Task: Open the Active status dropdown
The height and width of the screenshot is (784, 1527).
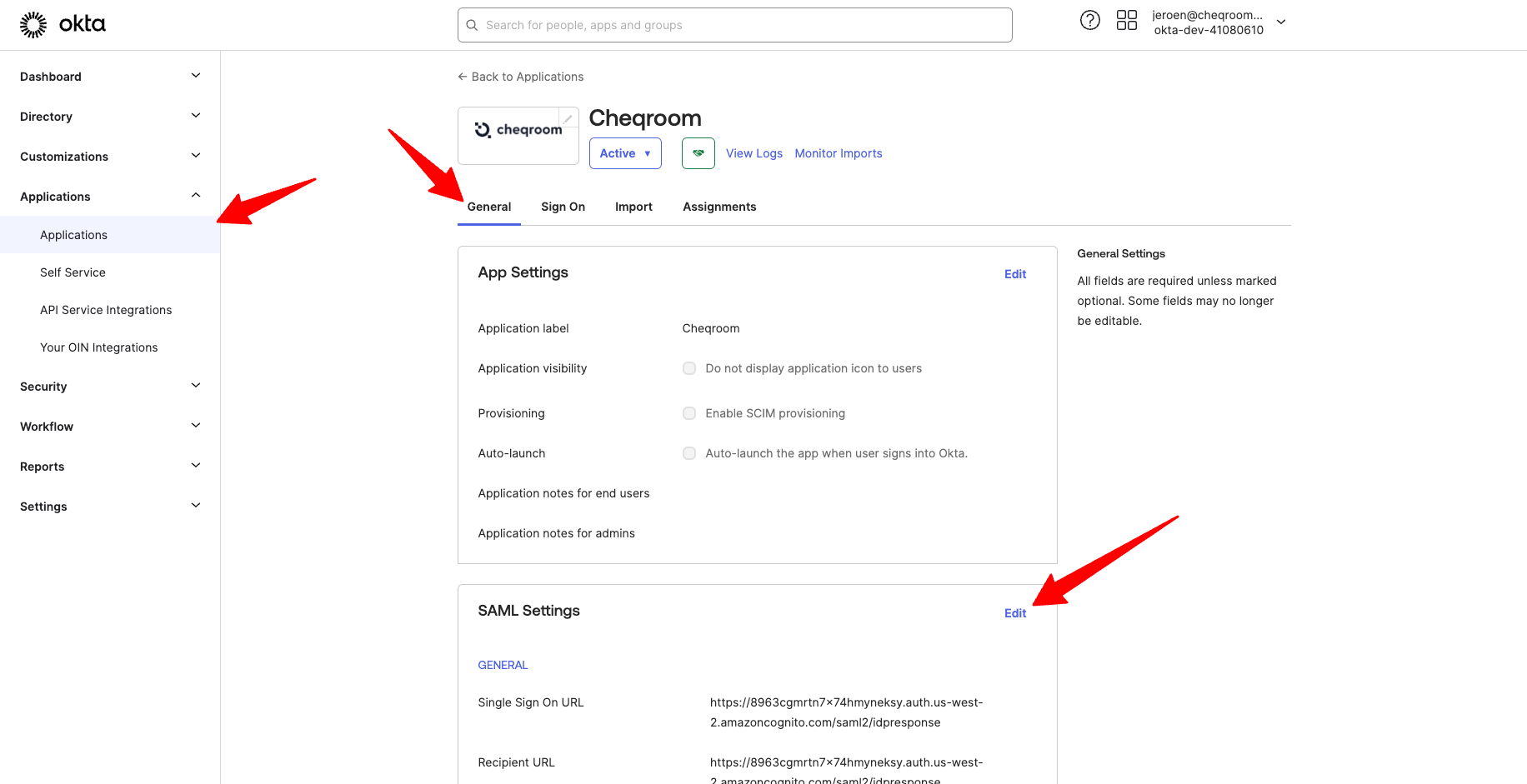Action: click(x=625, y=153)
